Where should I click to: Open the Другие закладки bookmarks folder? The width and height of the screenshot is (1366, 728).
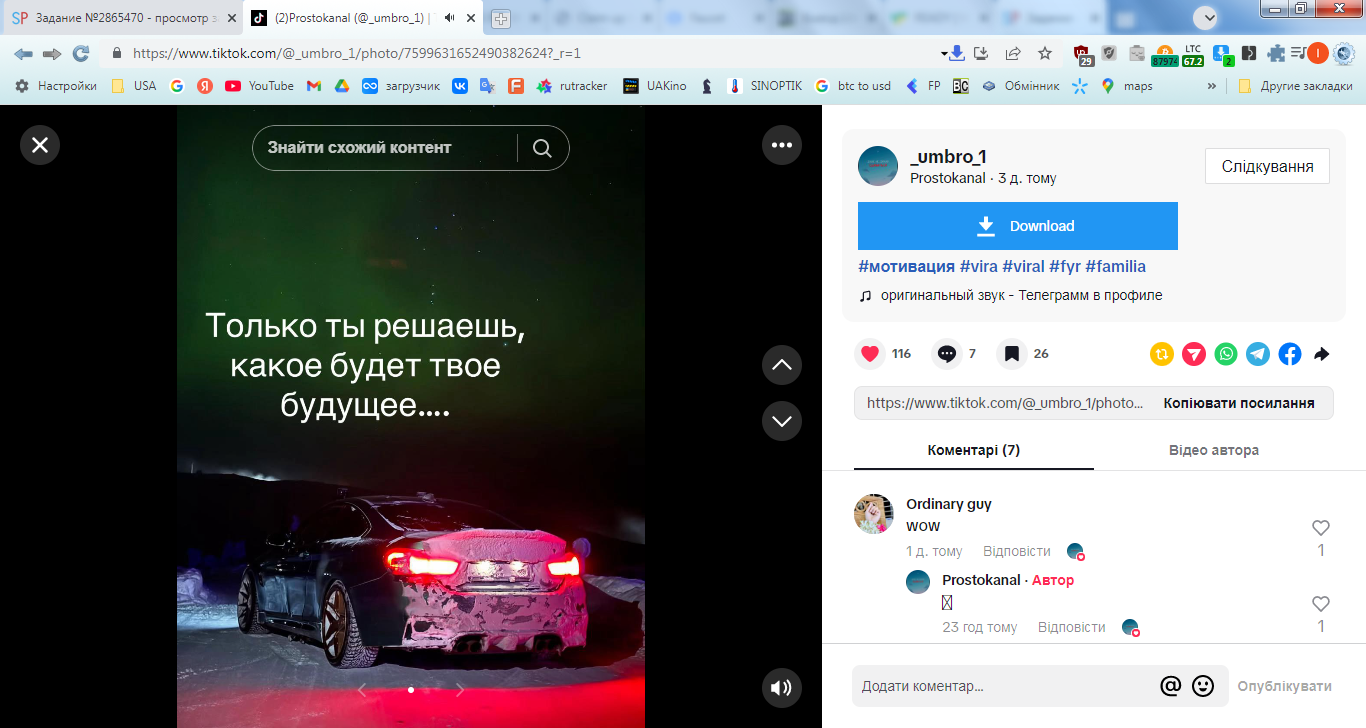pyautogui.click(x=1295, y=86)
